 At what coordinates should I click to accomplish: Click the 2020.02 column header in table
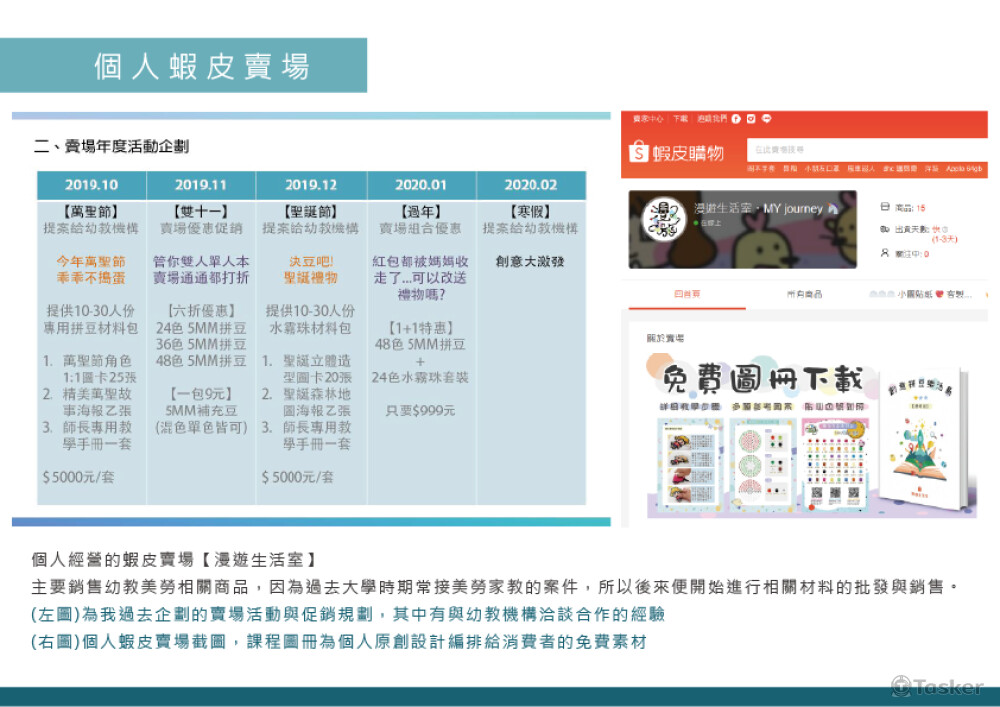click(x=530, y=185)
